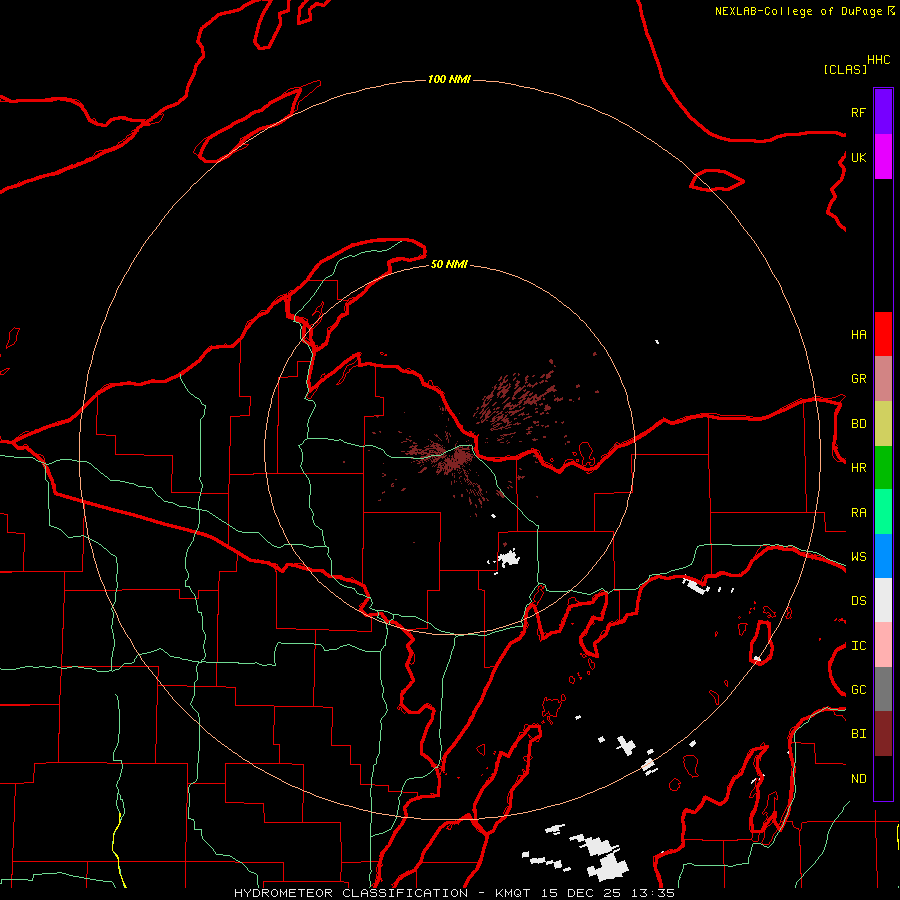Click the HR legend label

[x=858, y=468]
